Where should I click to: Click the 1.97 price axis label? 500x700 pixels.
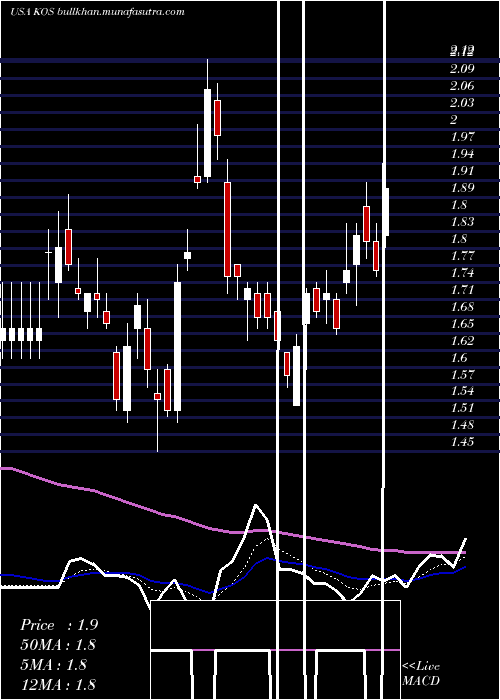pos(462,137)
